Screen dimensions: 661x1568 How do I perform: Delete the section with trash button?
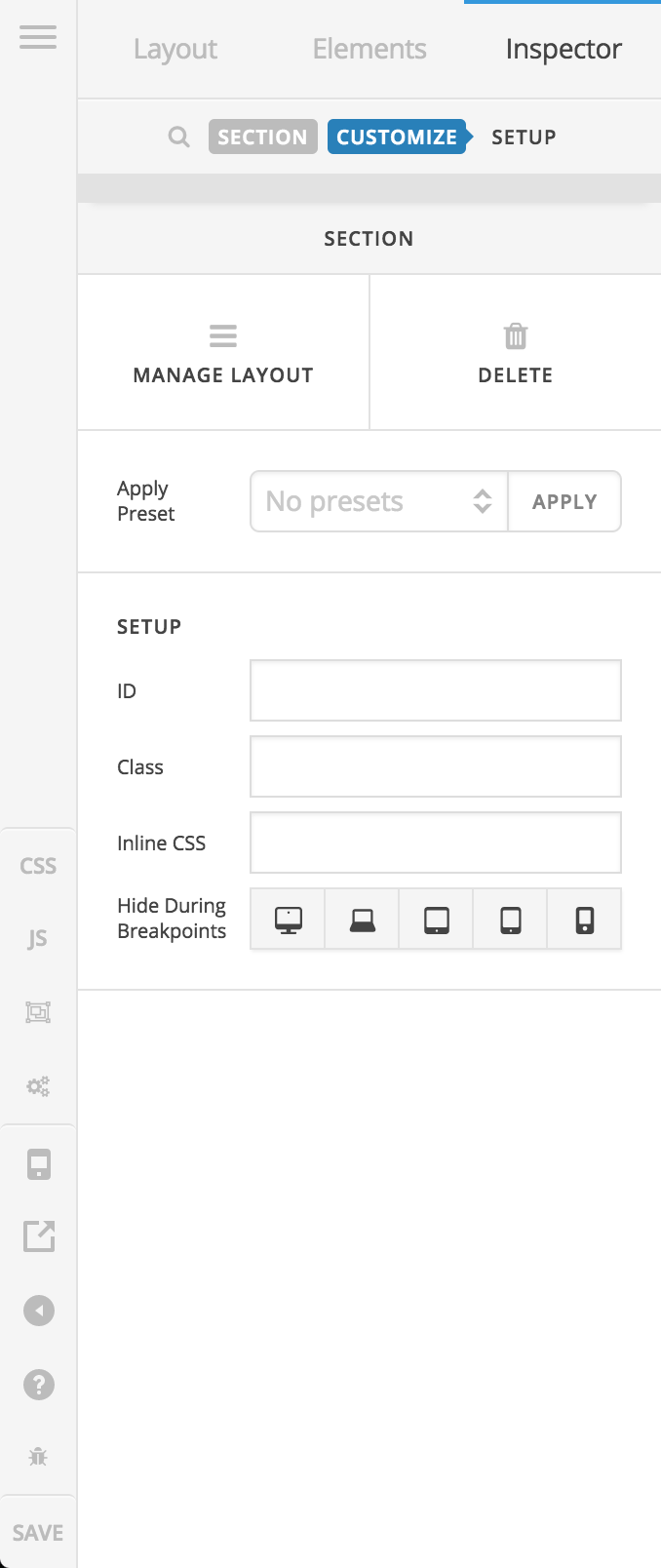click(515, 353)
